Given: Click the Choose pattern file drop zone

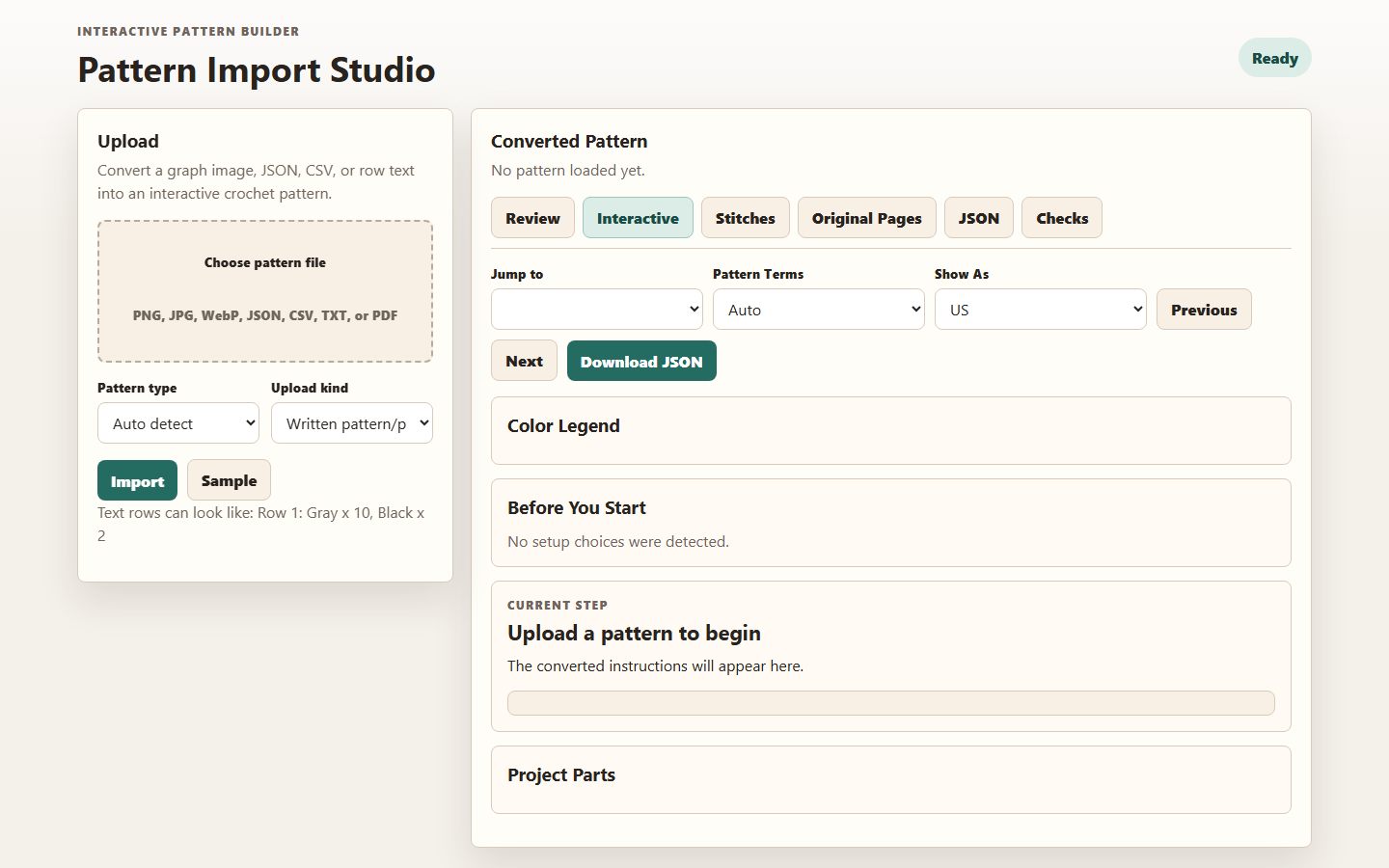Looking at the screenshot, I should (x=265, y=291).
